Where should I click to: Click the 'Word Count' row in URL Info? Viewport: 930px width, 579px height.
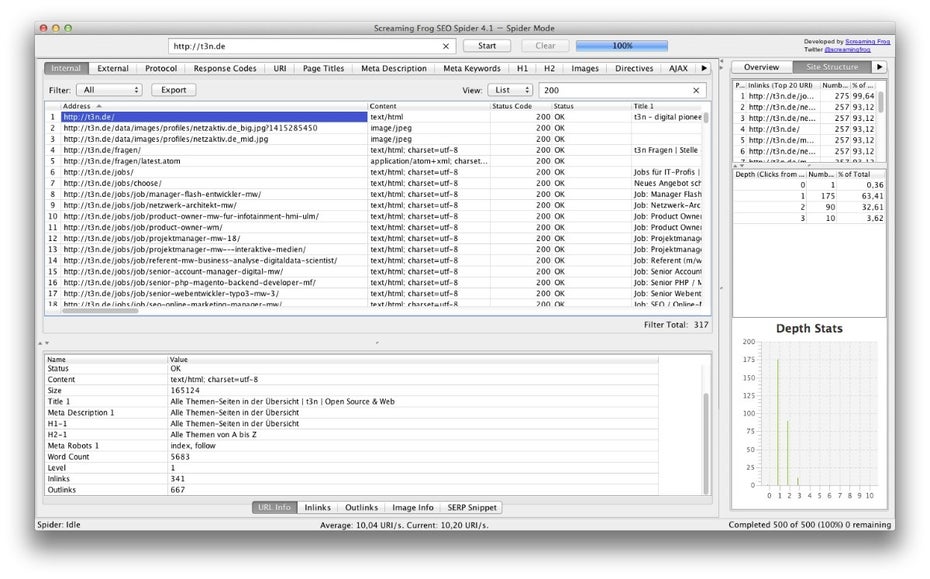point(352,457)
